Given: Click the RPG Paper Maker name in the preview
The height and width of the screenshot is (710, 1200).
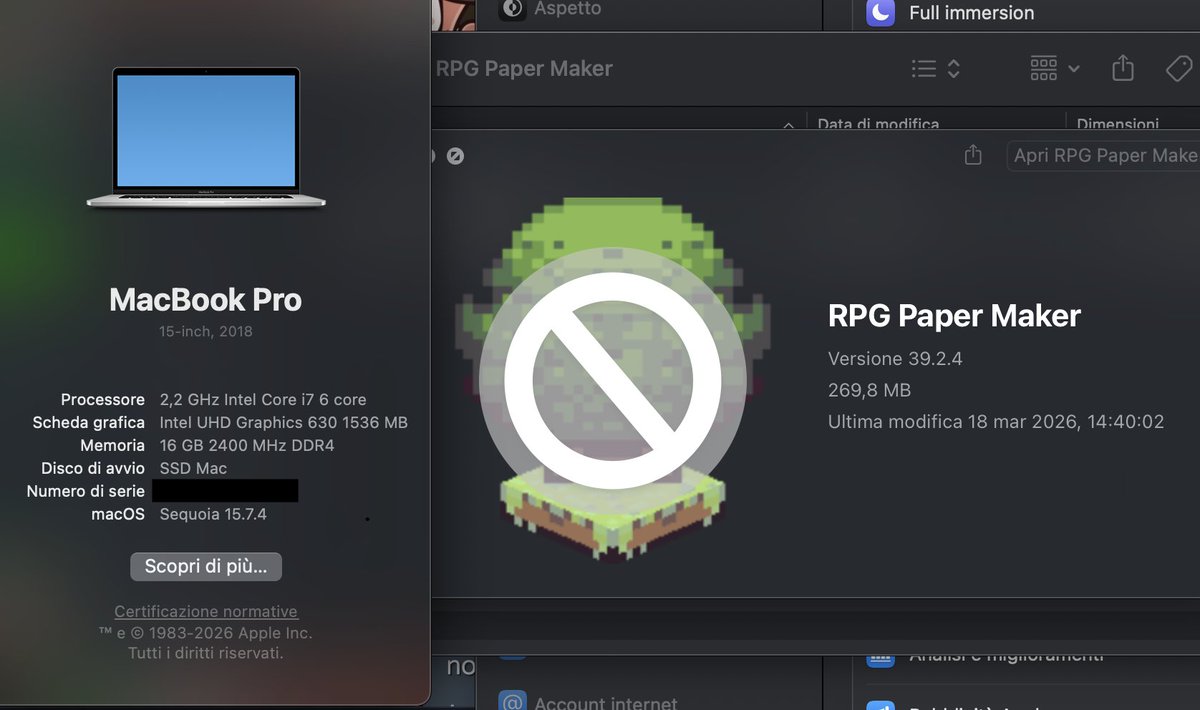Looking at the screenshot, I should click(x=954, y=316).
